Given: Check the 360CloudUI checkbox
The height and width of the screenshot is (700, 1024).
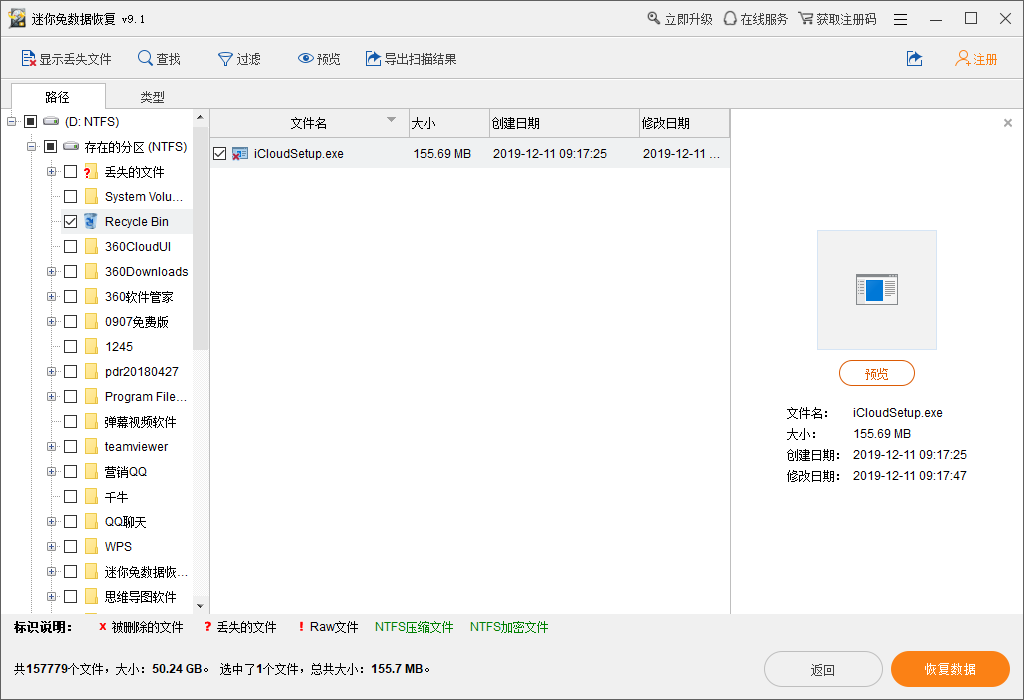Looking at the screenshot, I should click(x=71, y=247).
